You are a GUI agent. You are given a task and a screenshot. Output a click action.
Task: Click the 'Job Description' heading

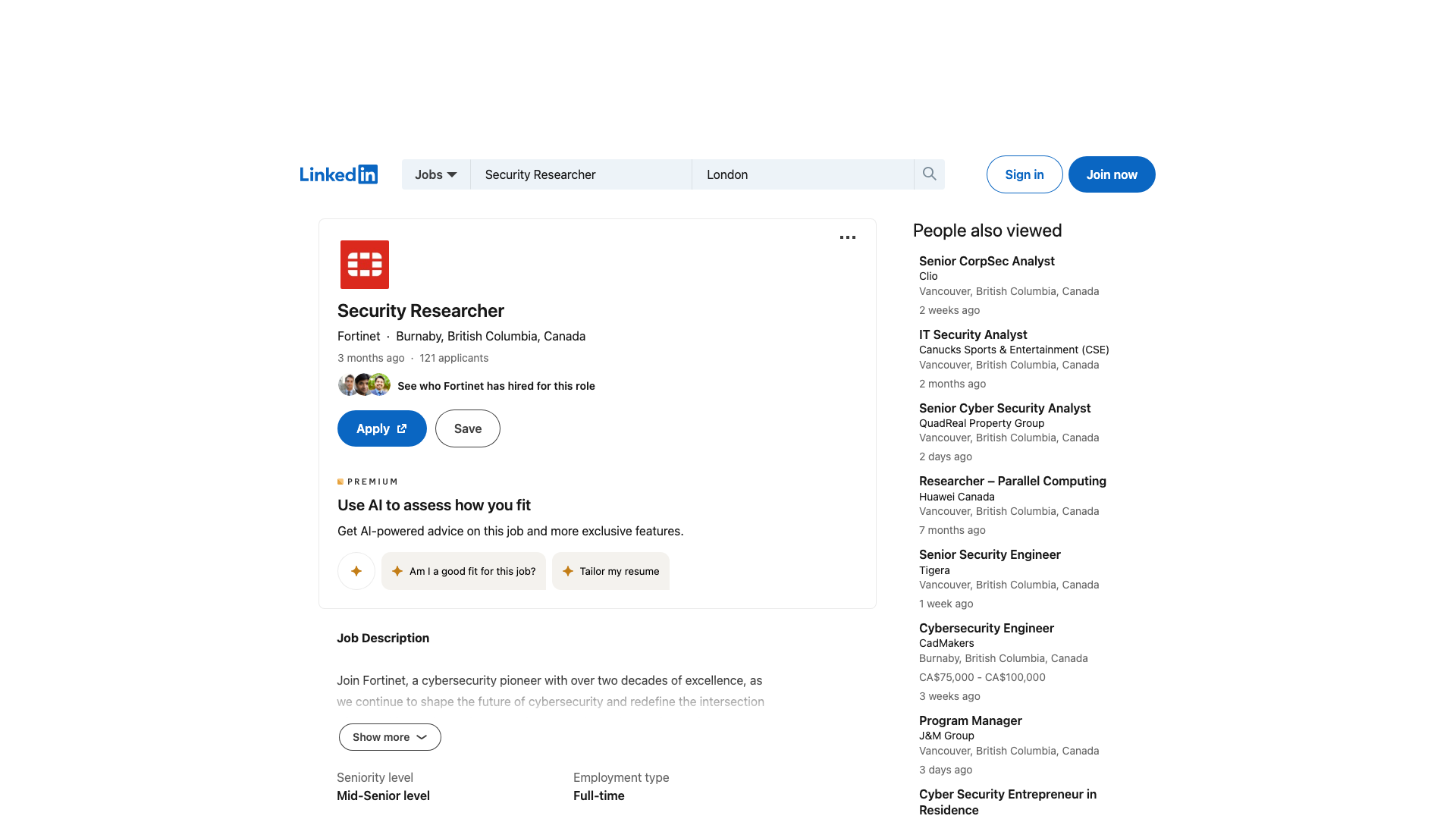(383, 638)
